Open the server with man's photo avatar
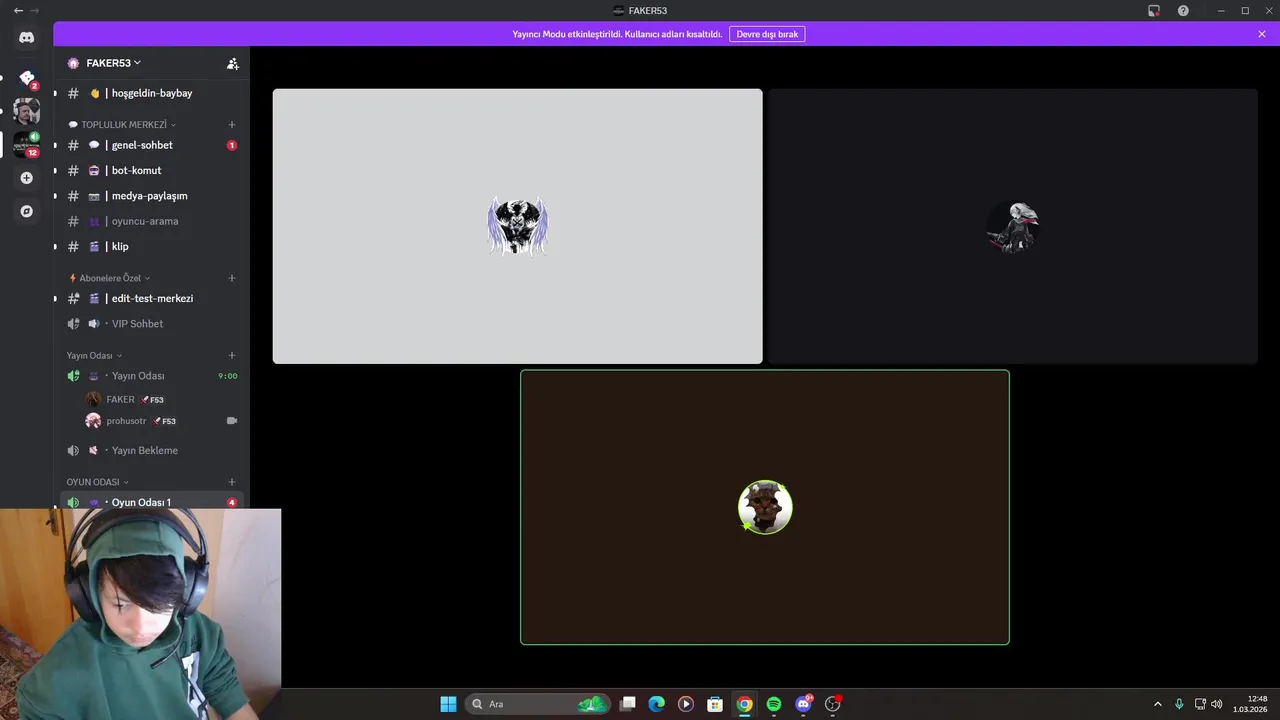 click(27, 111)
